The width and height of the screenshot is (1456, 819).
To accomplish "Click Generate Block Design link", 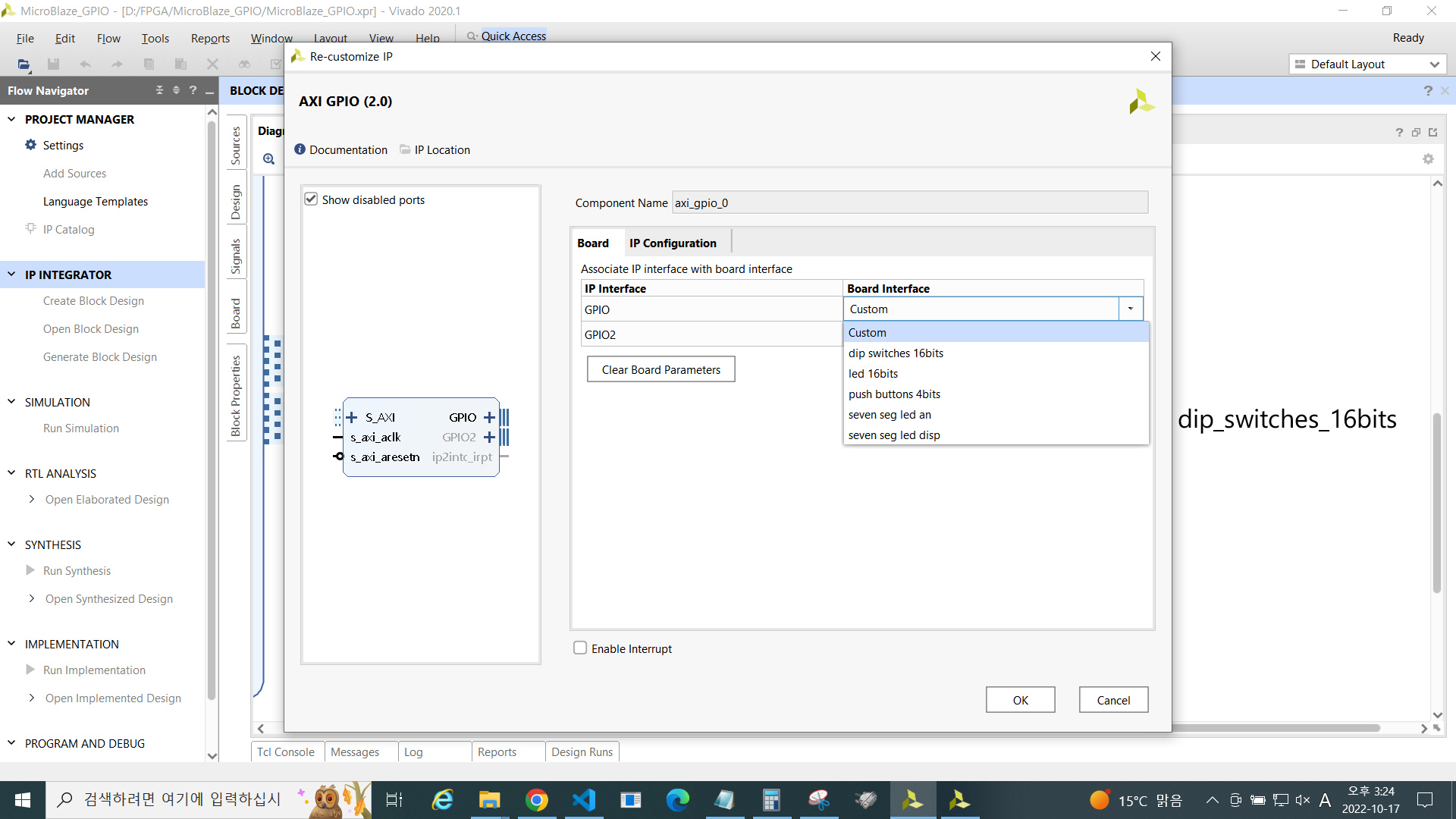I will [x=100, y=356].
